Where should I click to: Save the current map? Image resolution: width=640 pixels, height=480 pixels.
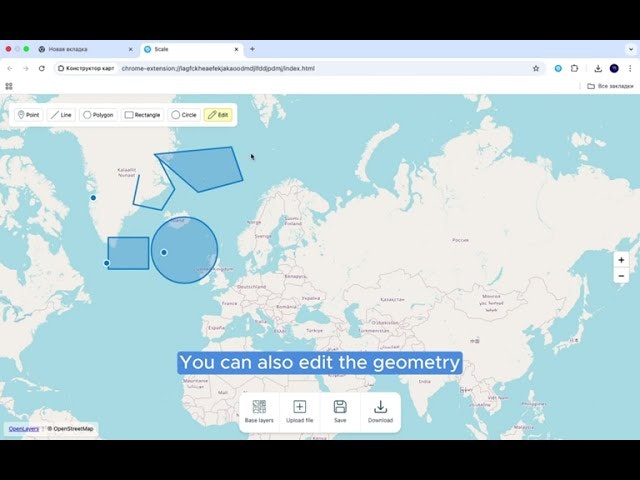pyautogui.click(x=340, y=411)
